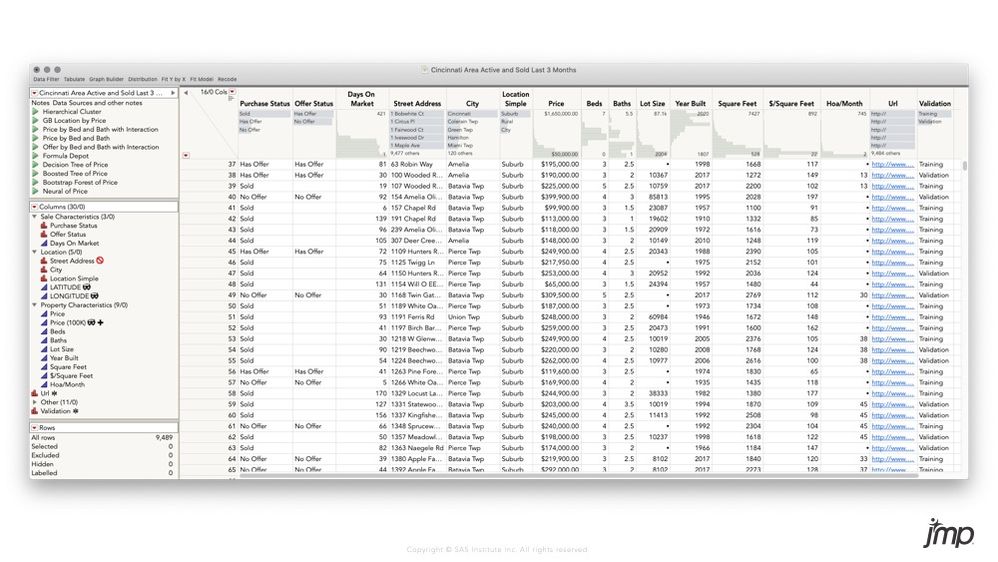The width and height of the screenshot is (998, 562).
Task: Open the URL link in row 45
Action: pyautogui.click(x=892, y=251)
